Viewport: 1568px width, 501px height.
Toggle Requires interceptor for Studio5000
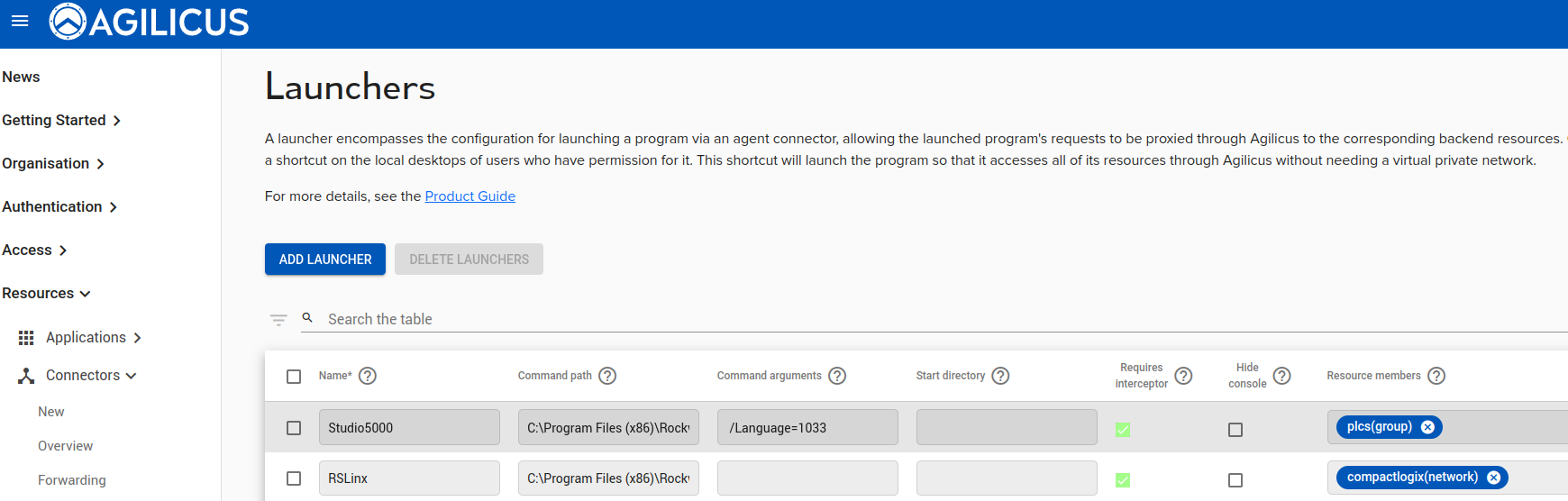click(x=1123, y=430)
